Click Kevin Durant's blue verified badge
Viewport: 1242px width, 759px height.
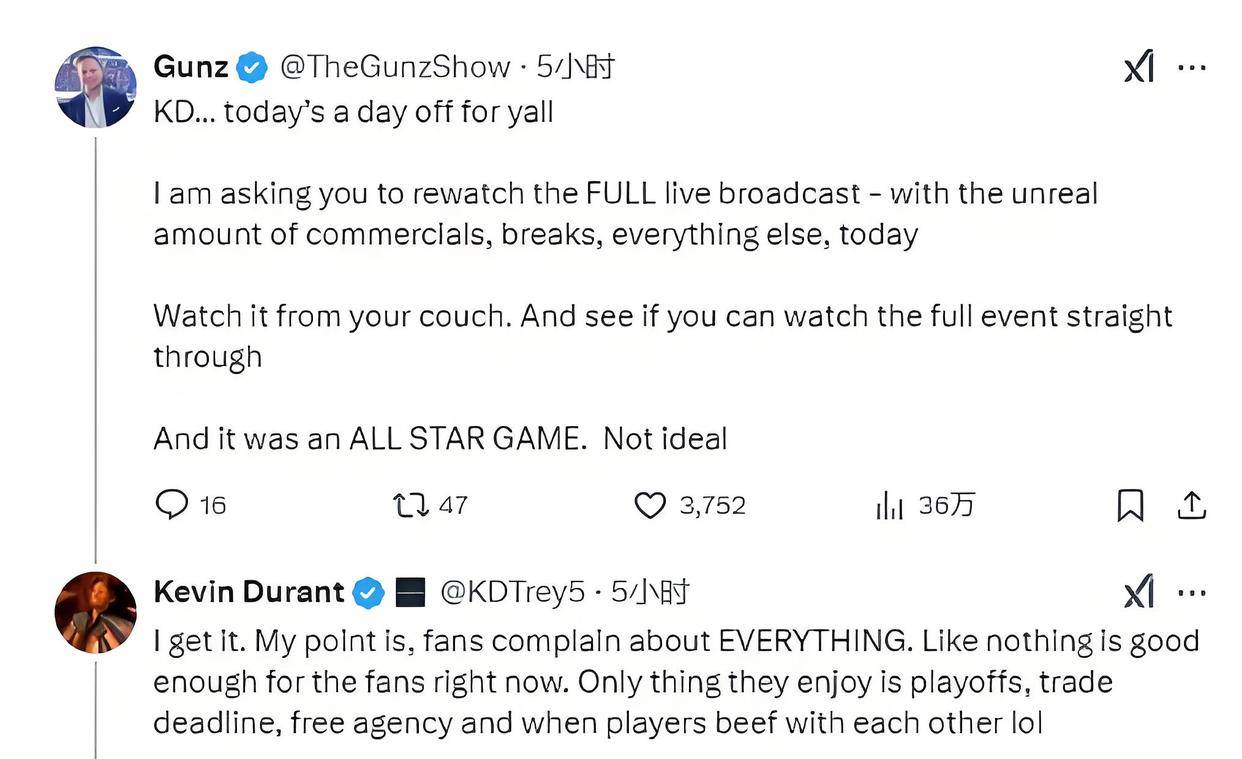370,593
